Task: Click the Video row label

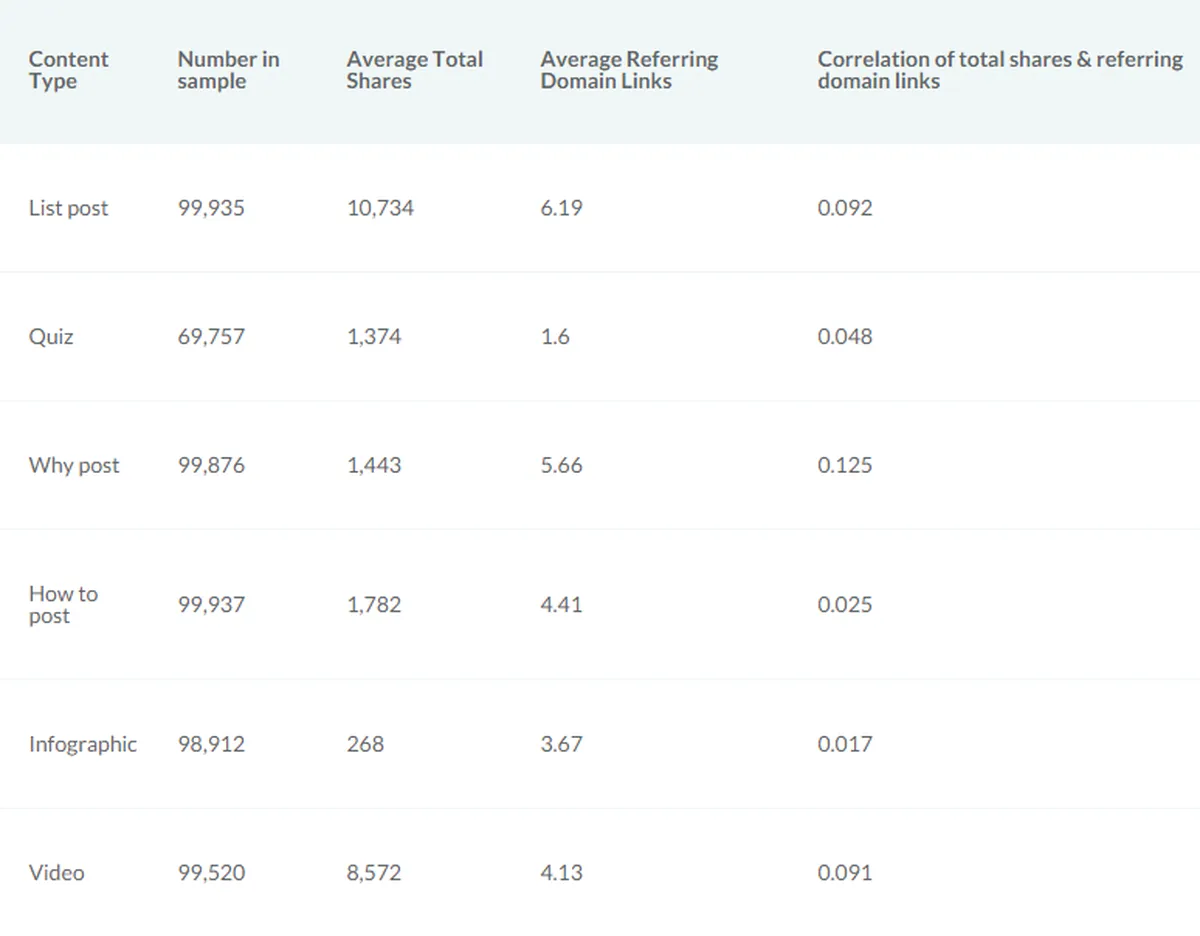Action: (x=57, y=873)
